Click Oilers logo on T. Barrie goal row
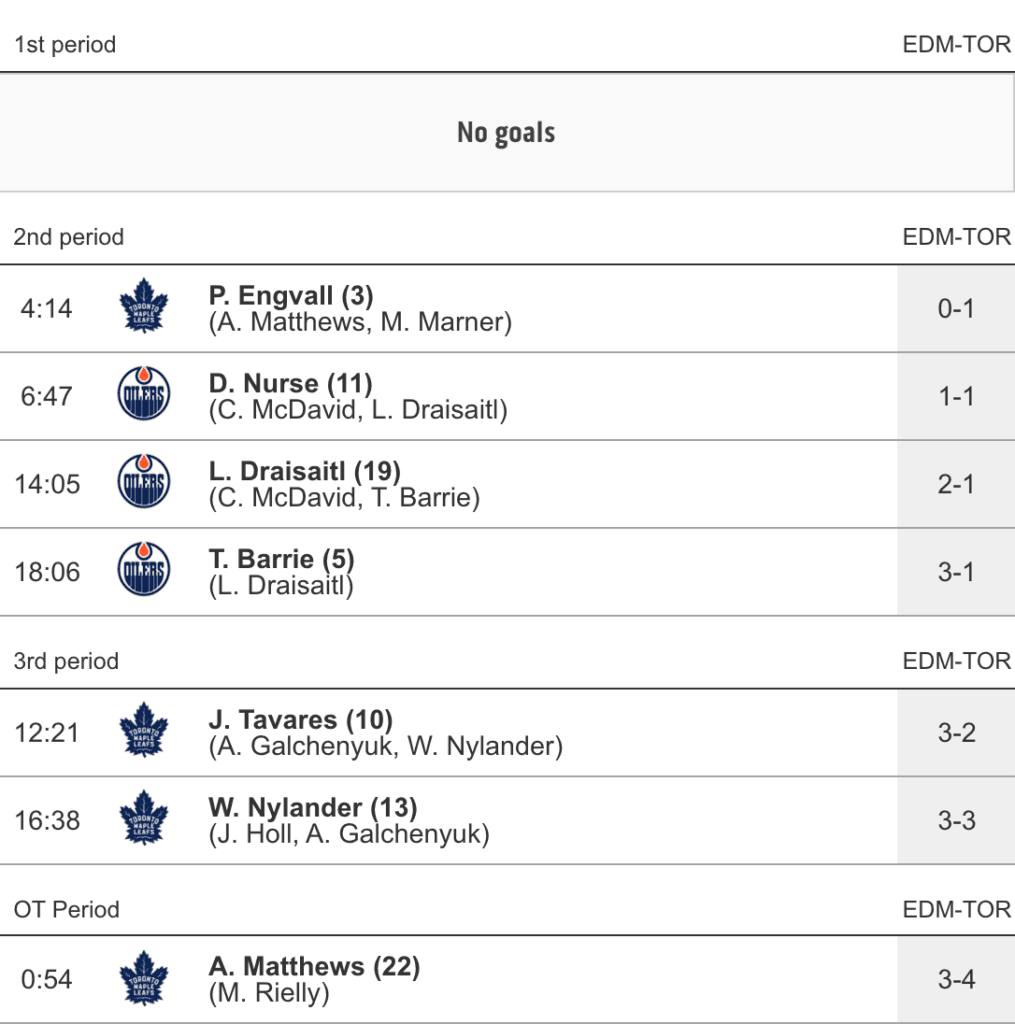This screenshot has height=1024, width=1015. [x=143, y=572]
